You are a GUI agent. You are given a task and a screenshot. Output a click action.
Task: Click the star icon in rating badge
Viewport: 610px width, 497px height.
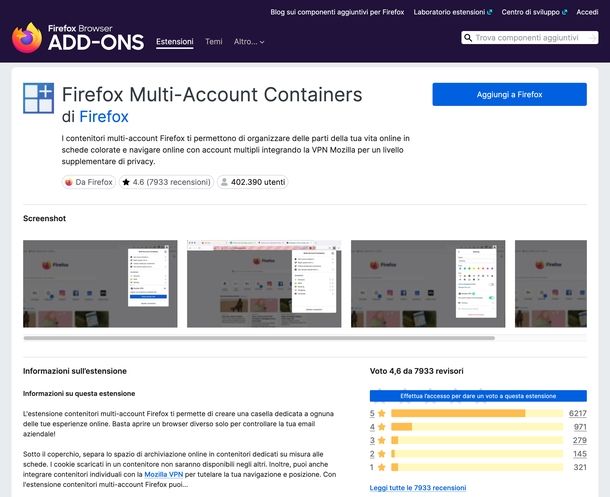click(x=126, y=182)
